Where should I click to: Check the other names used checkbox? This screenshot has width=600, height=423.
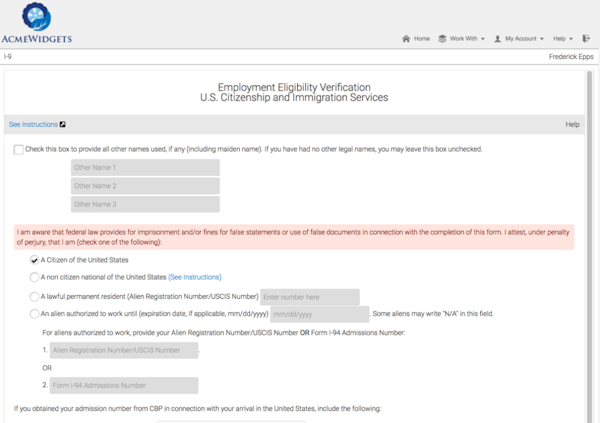coord(19,150)
